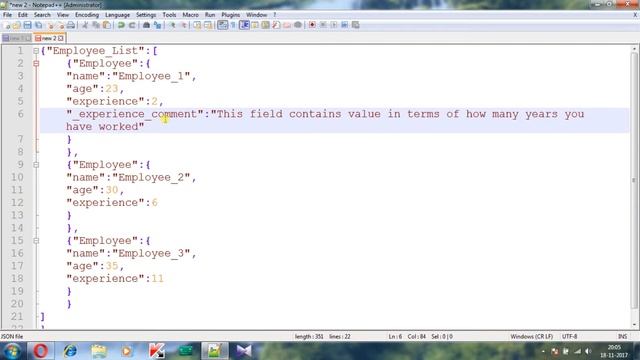The image size is (640, 360).
Task: Place the cursor in the "_experience_comment" line
Action: tap(335, 120)
